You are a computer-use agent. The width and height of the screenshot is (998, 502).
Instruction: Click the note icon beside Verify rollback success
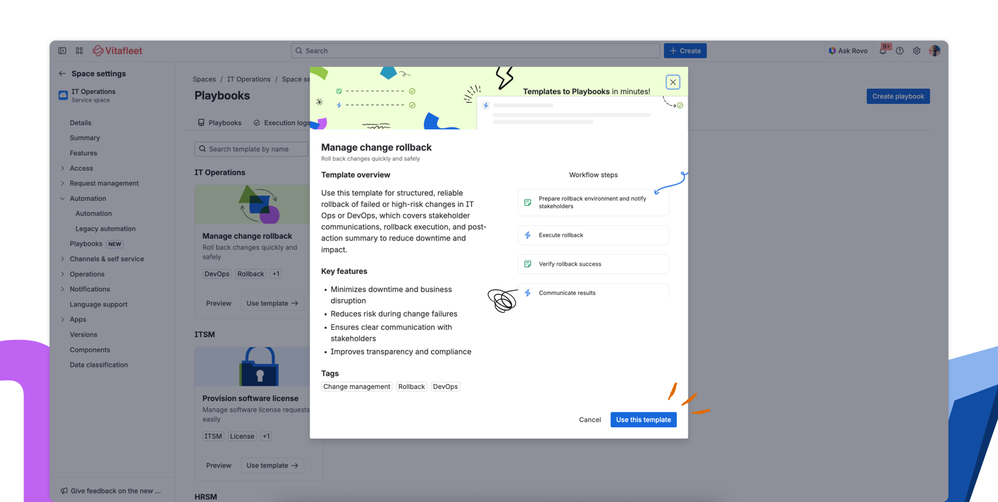(528, 264)
